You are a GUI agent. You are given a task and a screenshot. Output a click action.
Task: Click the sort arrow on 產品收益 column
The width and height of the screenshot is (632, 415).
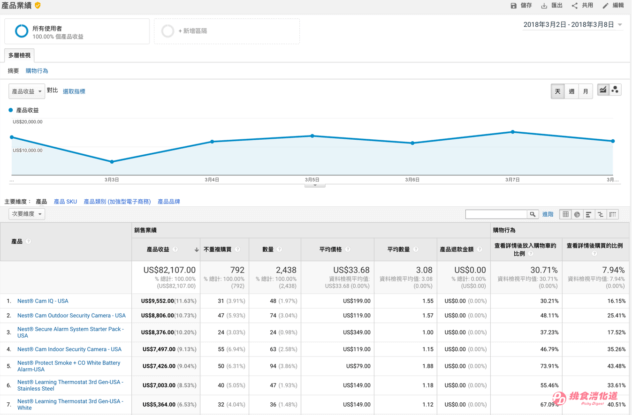(197, 250)
